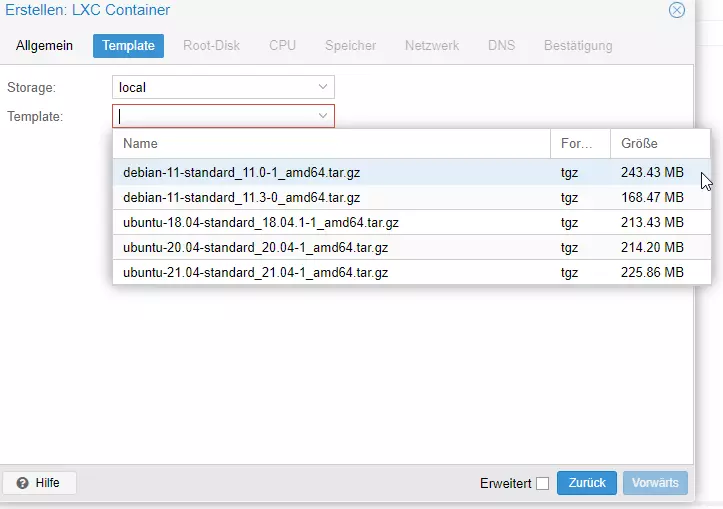
Task: Type in the Template input field
Action: point(213,116)
